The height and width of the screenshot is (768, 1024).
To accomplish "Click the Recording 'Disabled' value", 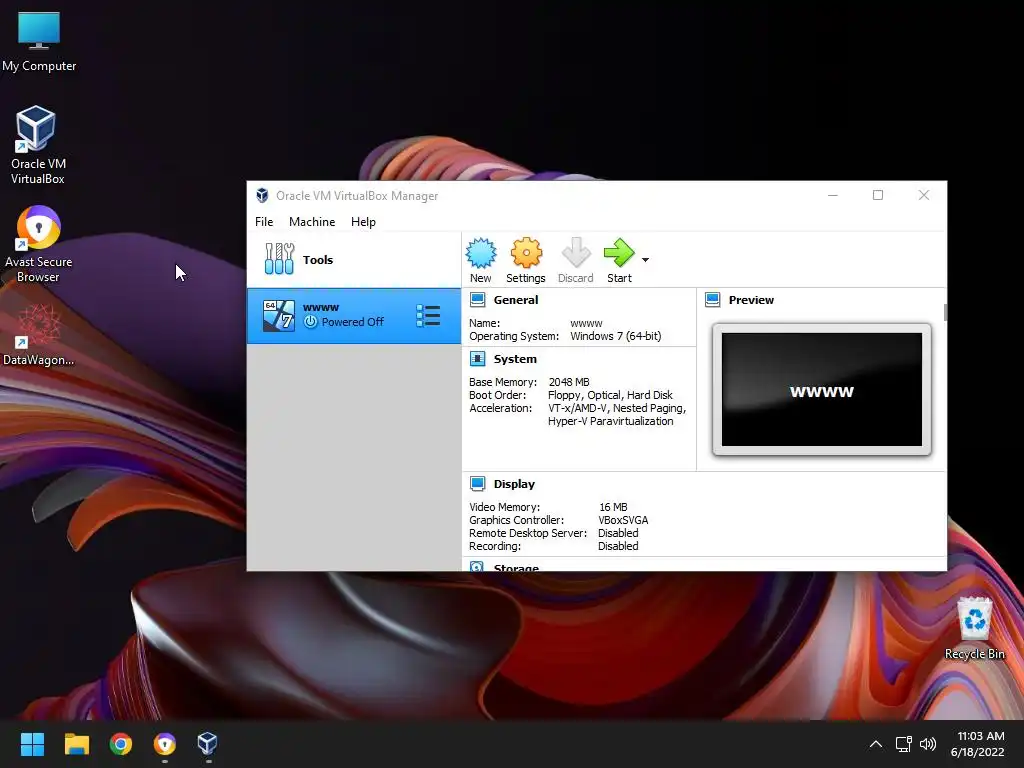I will pos(618,547).
